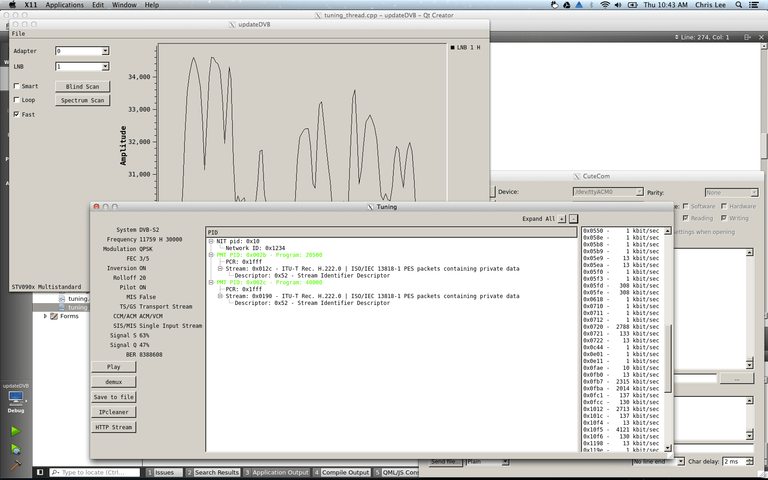Click the green Run button in Qt Creator
The image size is (768, 480).
point(16,431)
